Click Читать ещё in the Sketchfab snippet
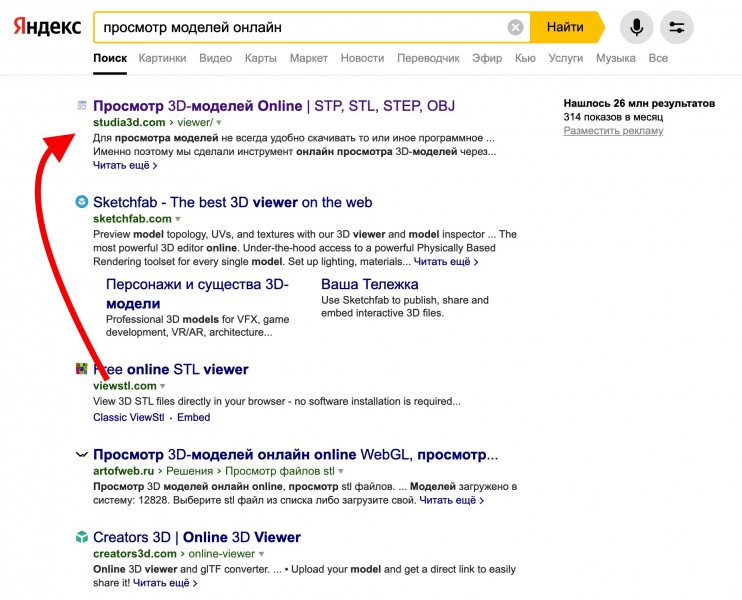Screen dimensions: 742x600 pyautogui.click(x=446, y=262)
